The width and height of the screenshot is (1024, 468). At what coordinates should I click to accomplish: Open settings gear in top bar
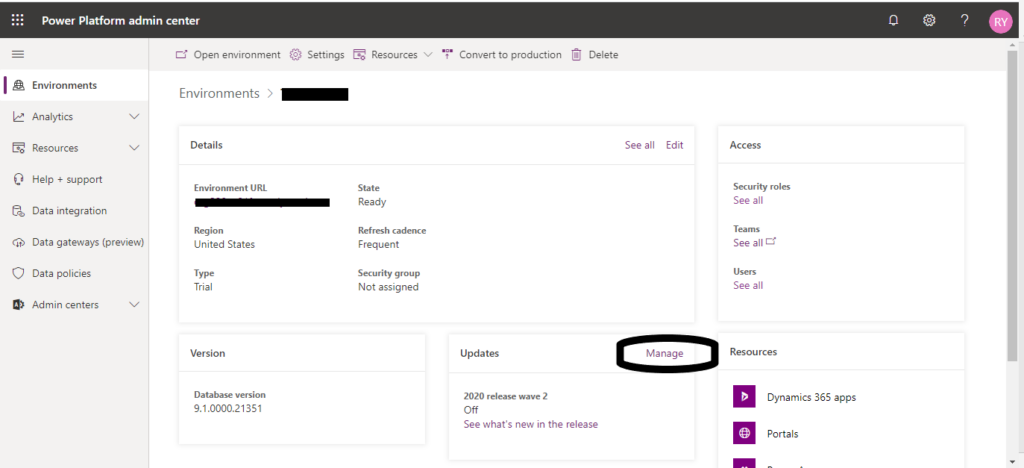(929, 21)
